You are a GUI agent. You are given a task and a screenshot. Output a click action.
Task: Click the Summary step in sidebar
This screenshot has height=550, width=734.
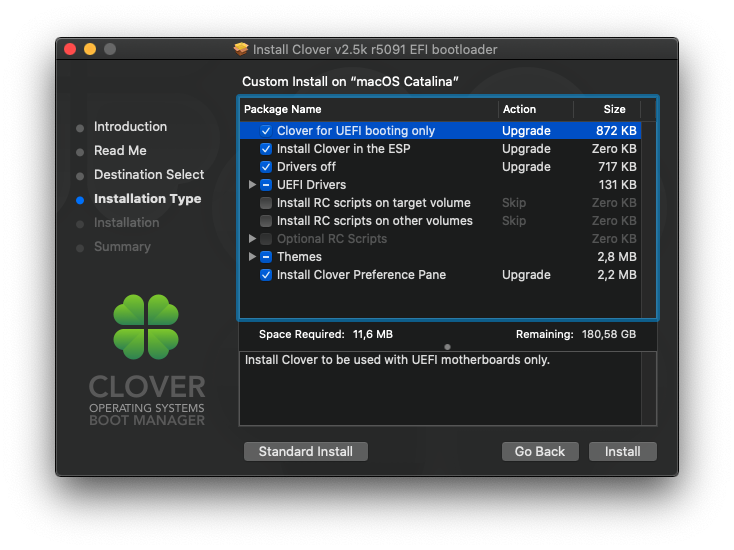click(x=122, y=247)
